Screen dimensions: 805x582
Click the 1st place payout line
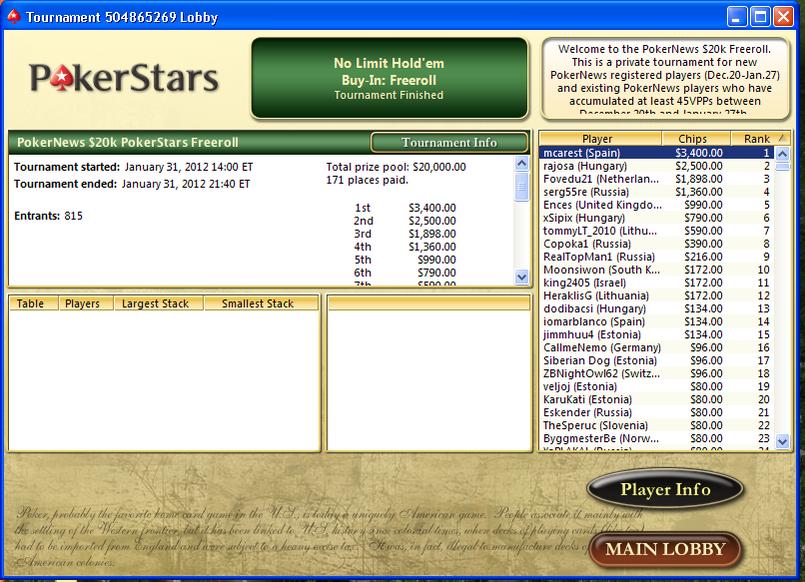tap(405, 208)
